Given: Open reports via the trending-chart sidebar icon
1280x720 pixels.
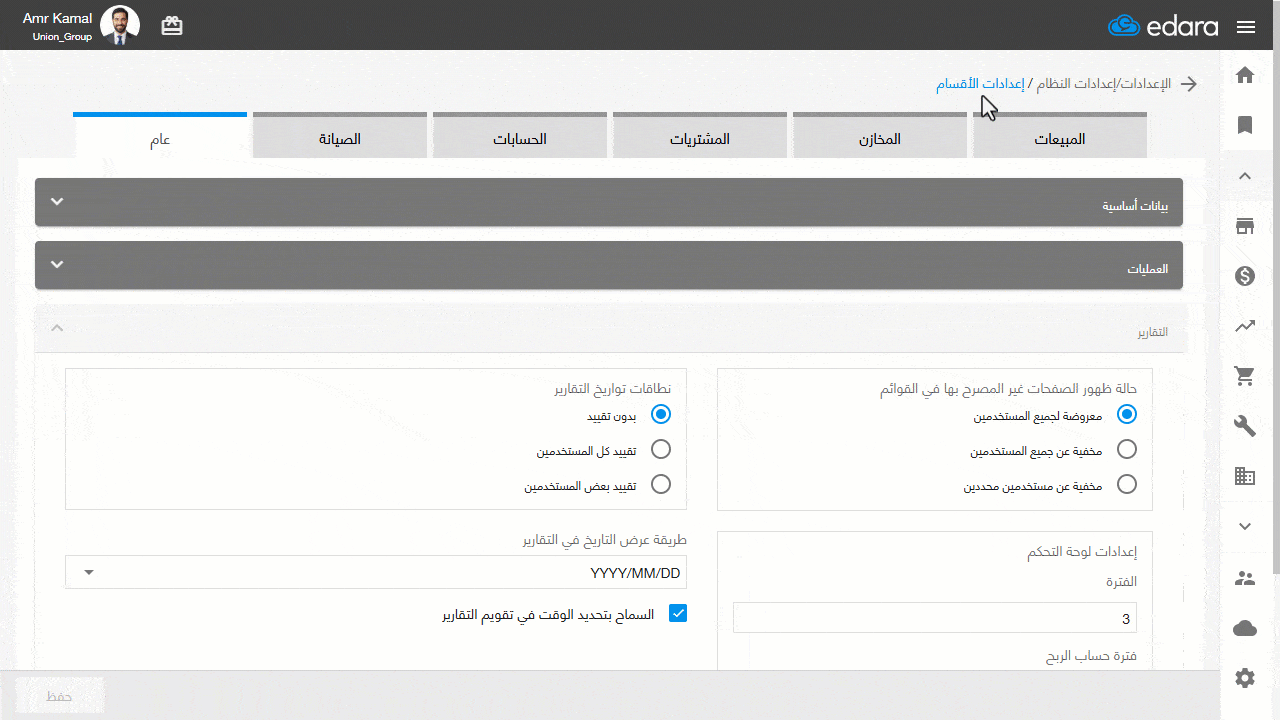Looking at the screenshot, I should click(1244, 325).
